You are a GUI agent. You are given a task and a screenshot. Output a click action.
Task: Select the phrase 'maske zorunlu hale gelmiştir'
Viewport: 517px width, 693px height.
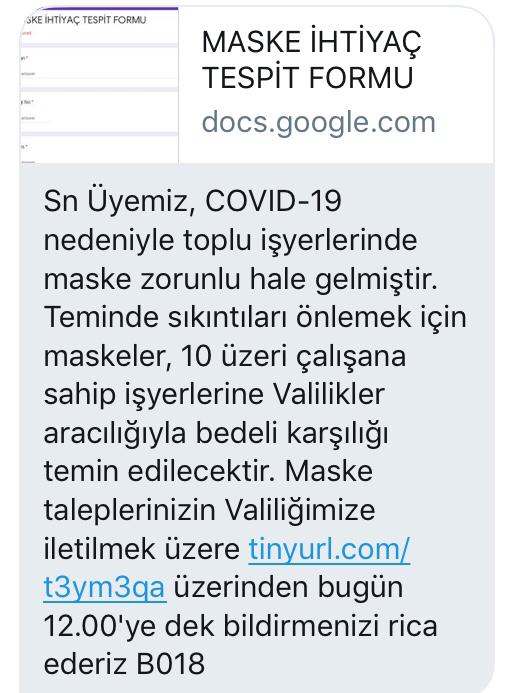tap(240, 280)
